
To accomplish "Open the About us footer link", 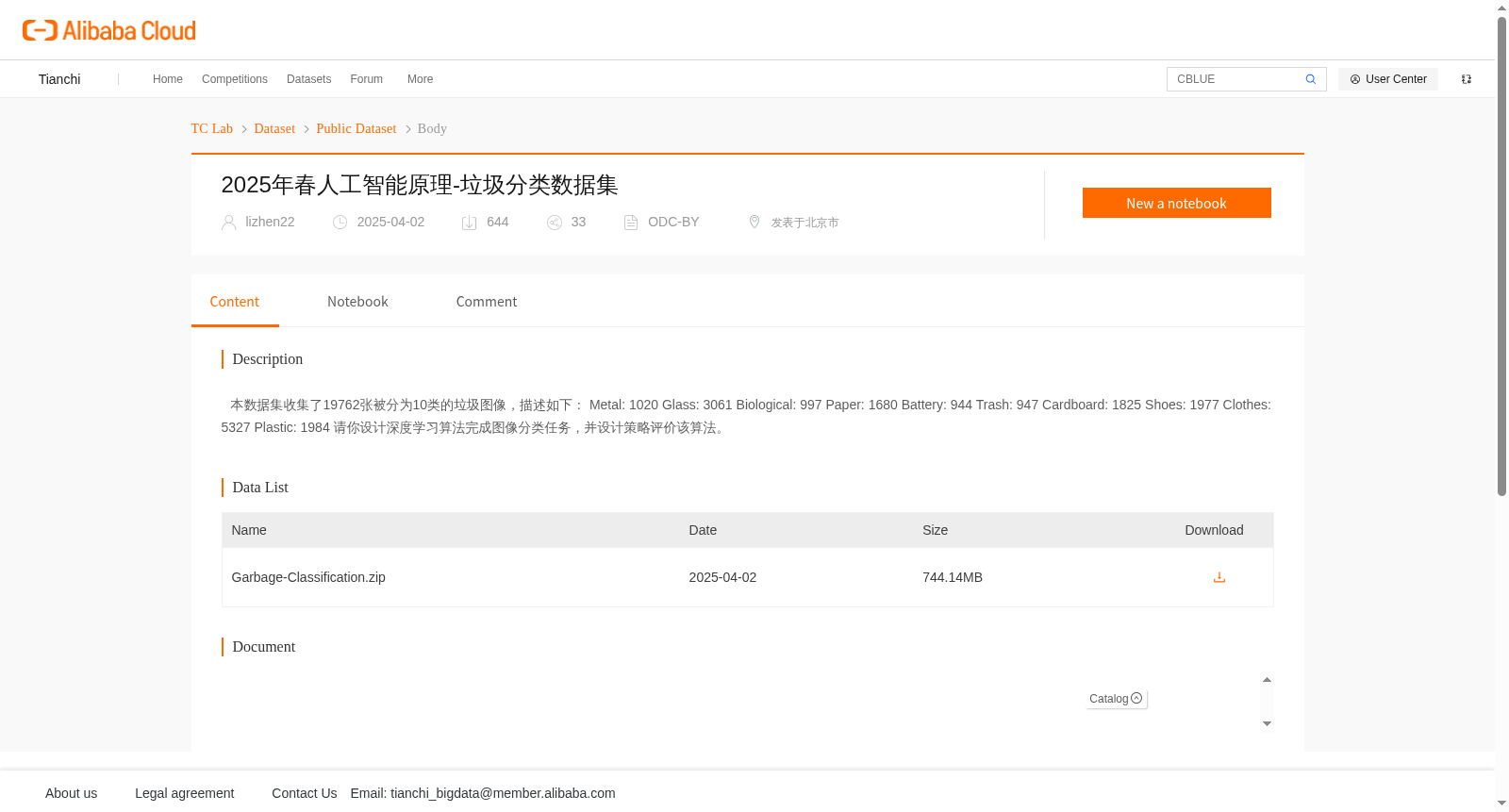I will click(x=72, y=793).
